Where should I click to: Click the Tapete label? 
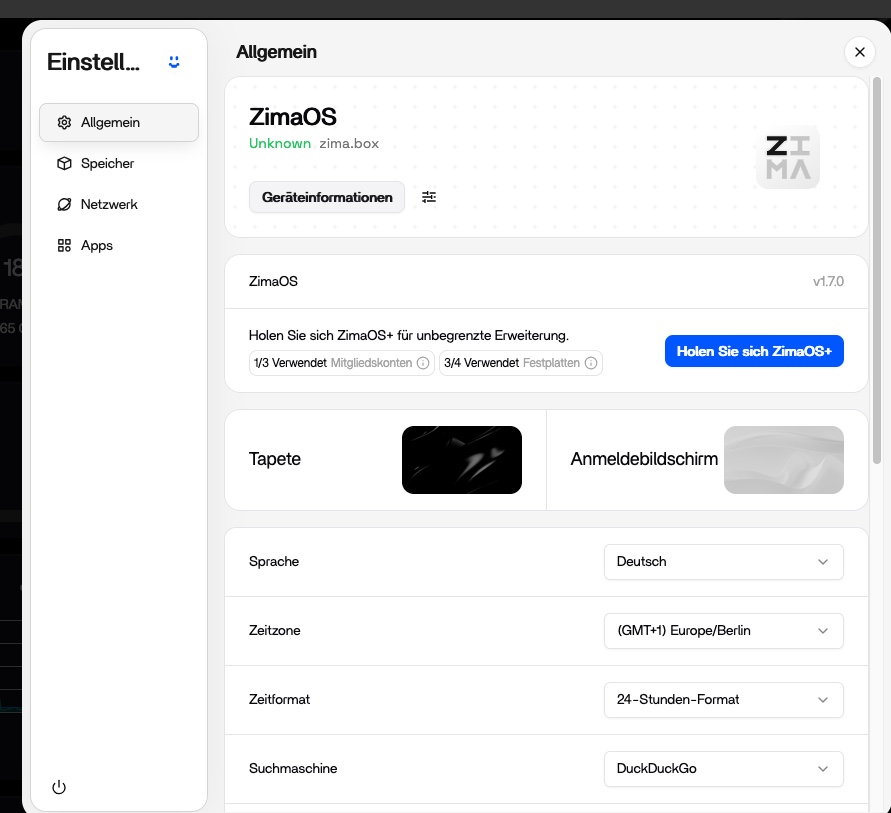[274, 459]
